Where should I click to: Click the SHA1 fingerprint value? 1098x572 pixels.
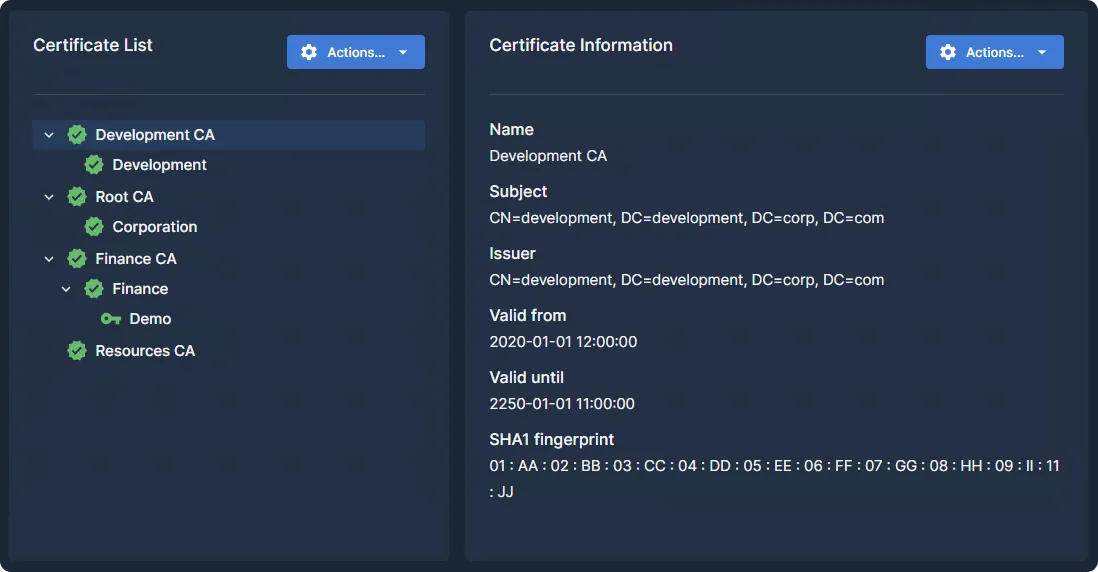[774, 478]
